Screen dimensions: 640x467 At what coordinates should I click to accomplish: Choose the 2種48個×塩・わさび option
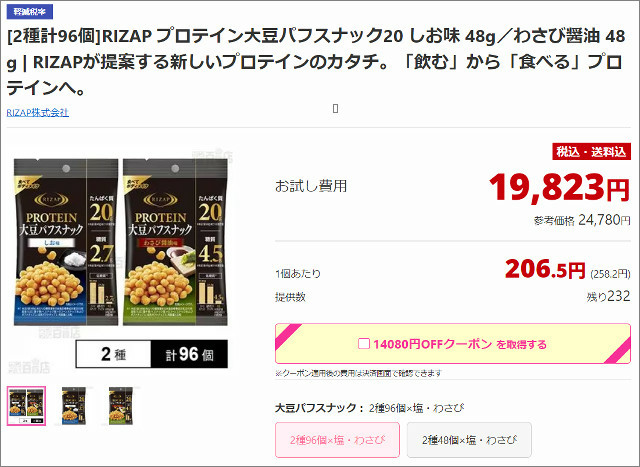tap(469, 440)
